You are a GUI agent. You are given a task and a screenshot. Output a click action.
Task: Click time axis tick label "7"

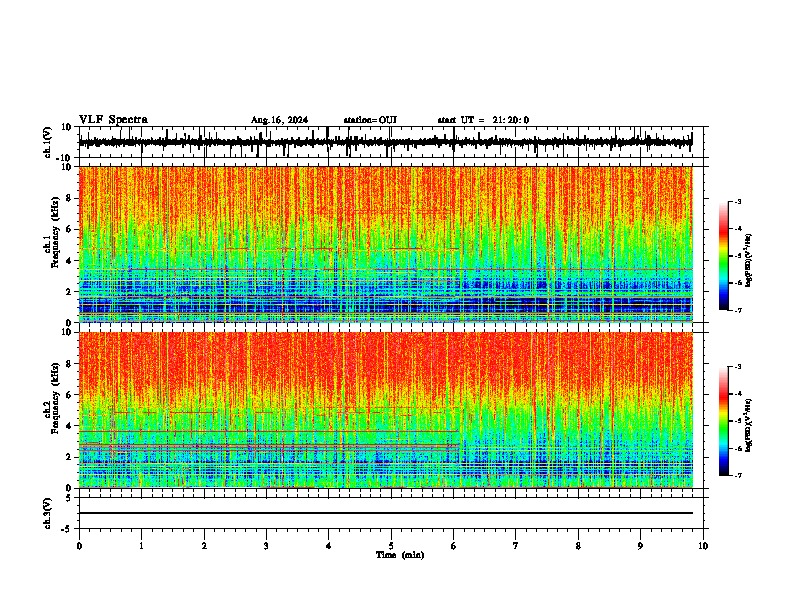coord(516,546)
